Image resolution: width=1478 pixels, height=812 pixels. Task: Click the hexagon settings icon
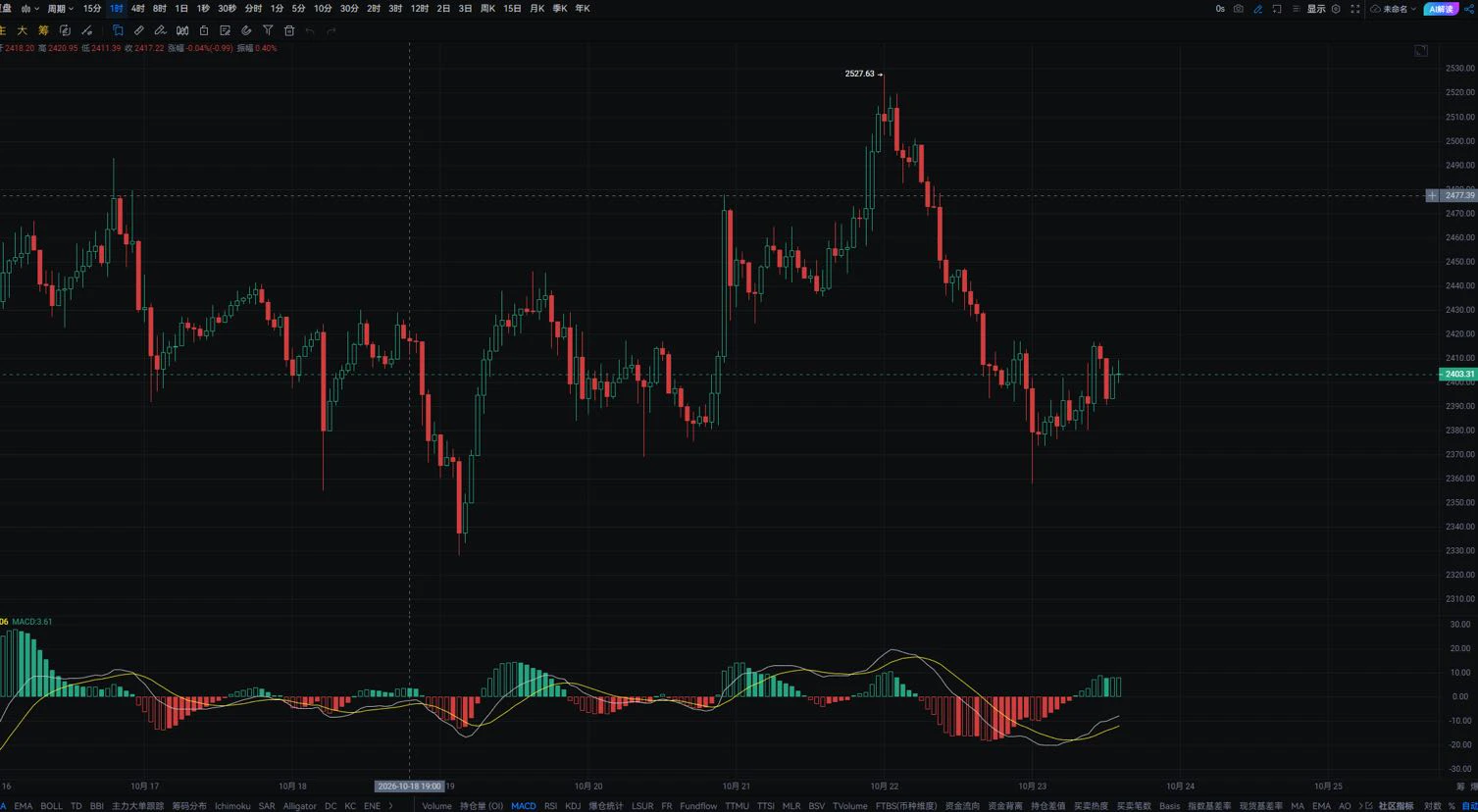[1336, 9]
